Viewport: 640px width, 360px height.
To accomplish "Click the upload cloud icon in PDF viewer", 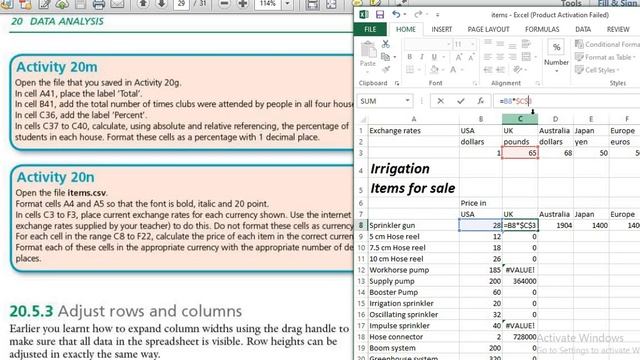I will pyautogui.click(x=62, y=4).
